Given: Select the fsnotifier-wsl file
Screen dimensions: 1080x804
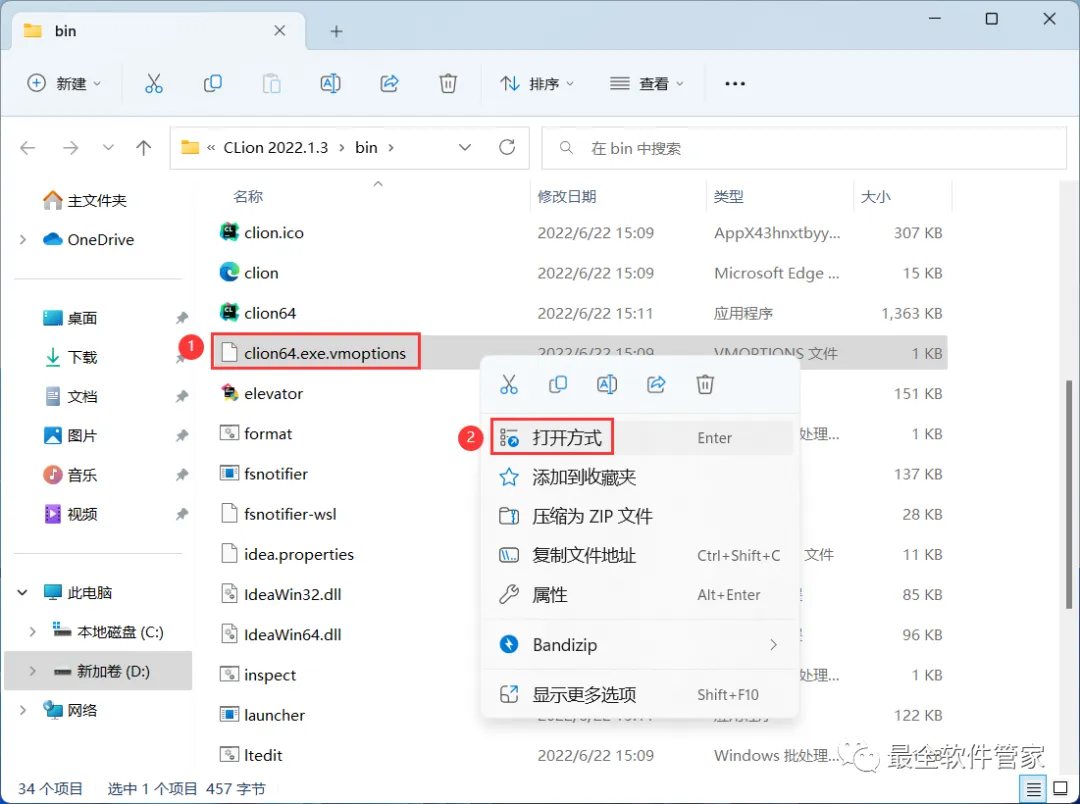Looking at the screenshot, I should (x=278, y=514).
